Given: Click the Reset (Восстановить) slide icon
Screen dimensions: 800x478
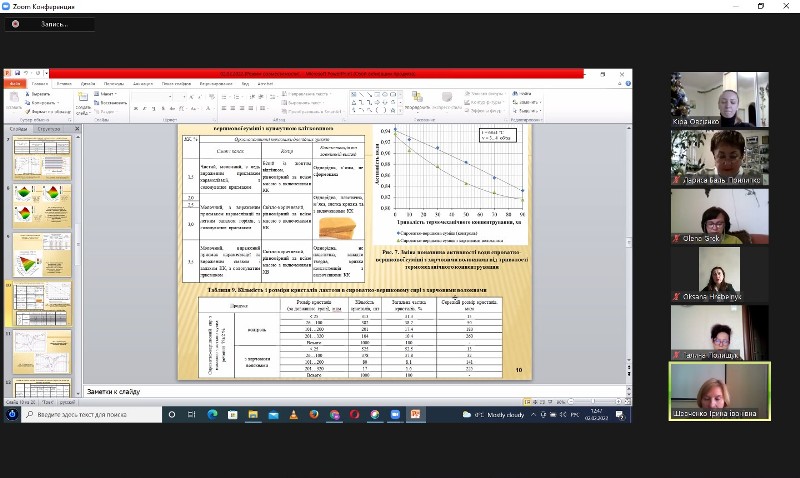Looking at the screenshot, I should point(96,103).
